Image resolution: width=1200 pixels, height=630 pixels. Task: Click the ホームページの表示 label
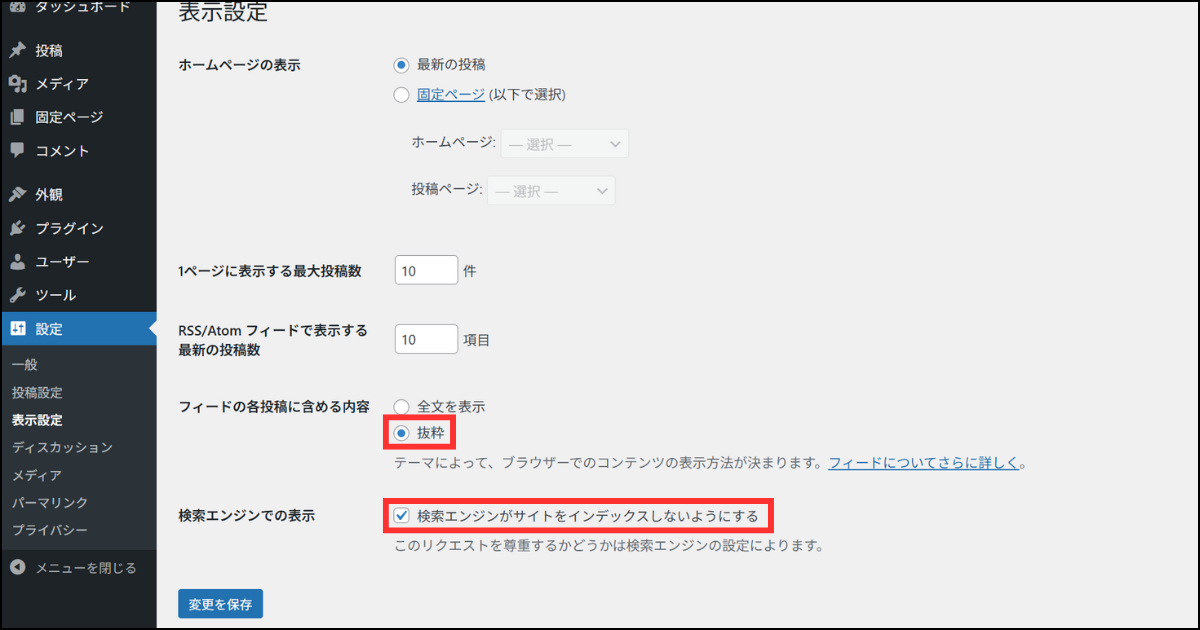pos(239,65)
